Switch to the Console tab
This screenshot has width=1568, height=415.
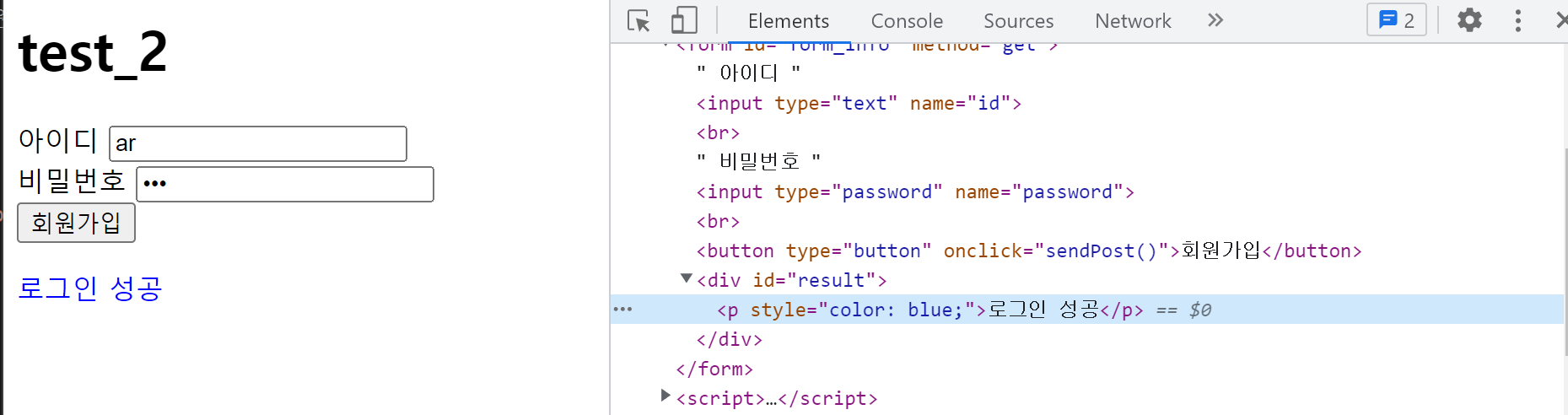click(x=907, y=21)
